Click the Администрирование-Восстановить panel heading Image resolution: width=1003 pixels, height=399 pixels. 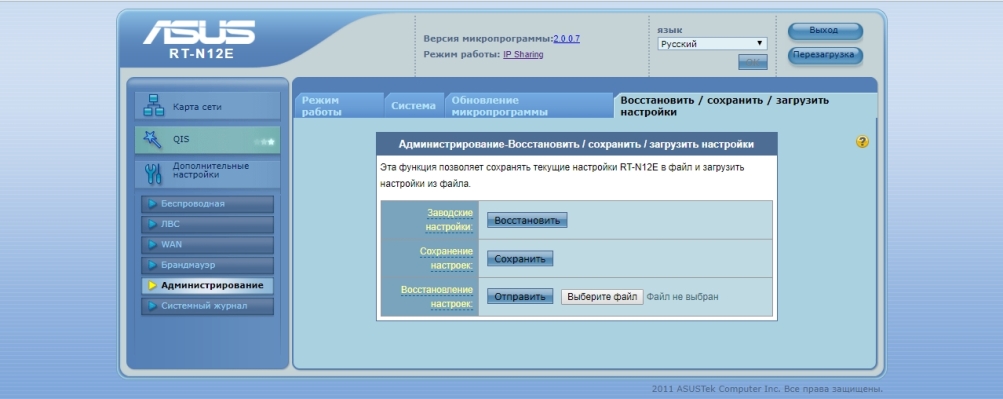coord(576,145)
